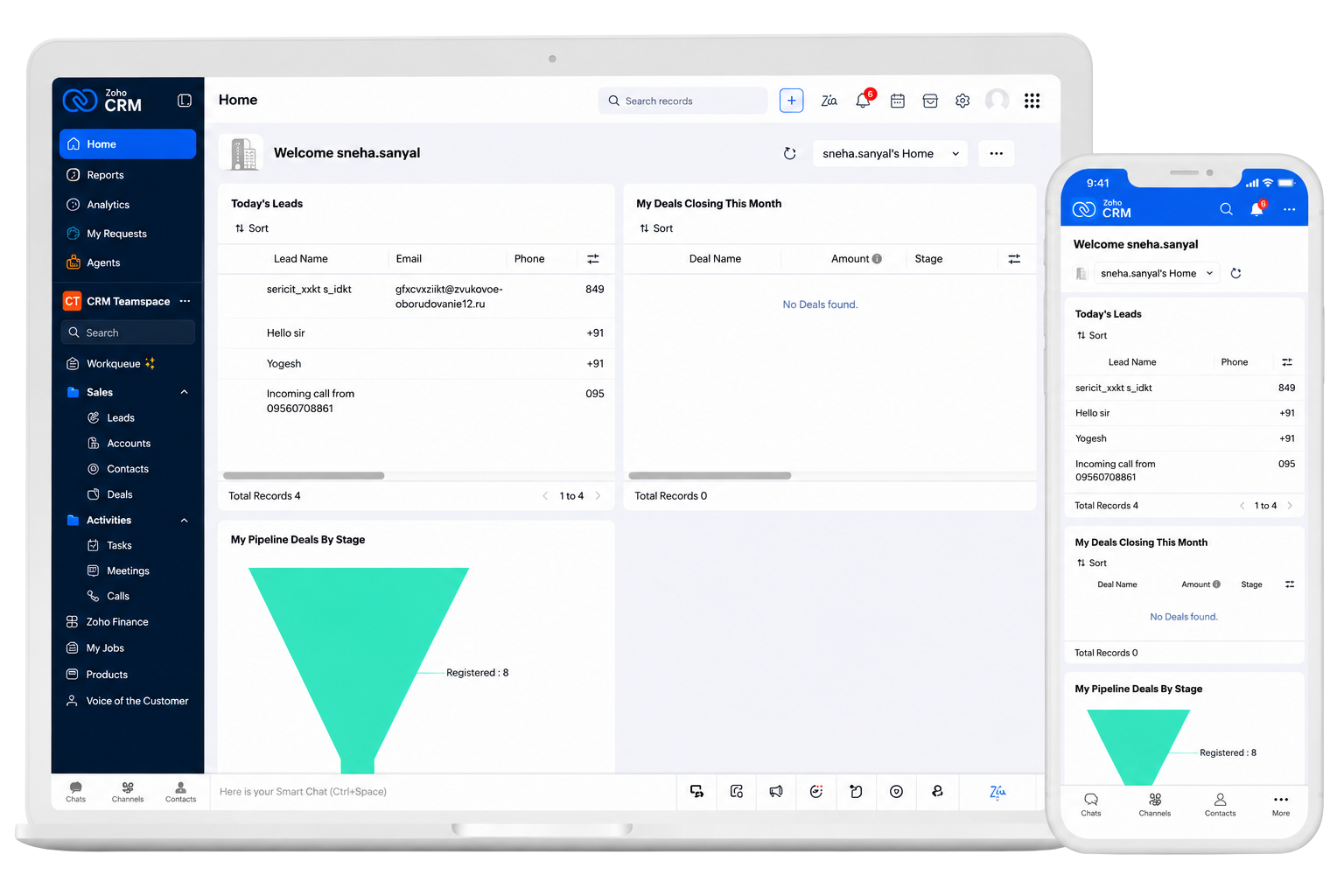This screenshot has height=896, width=1344.
Task: Switch to Contacts tab on phone bottom bar
Action: (x=1220, y=805)
